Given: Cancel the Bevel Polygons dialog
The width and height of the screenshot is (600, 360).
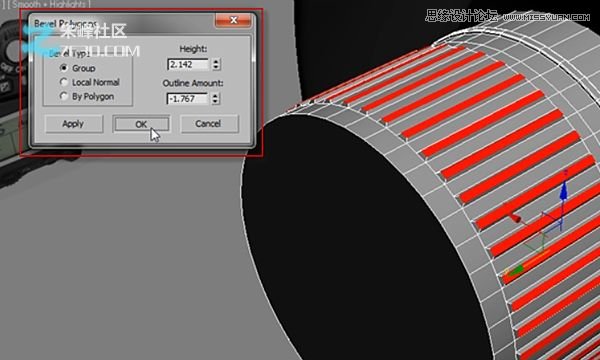Looking at the screenshot, I should click(209, 124).
